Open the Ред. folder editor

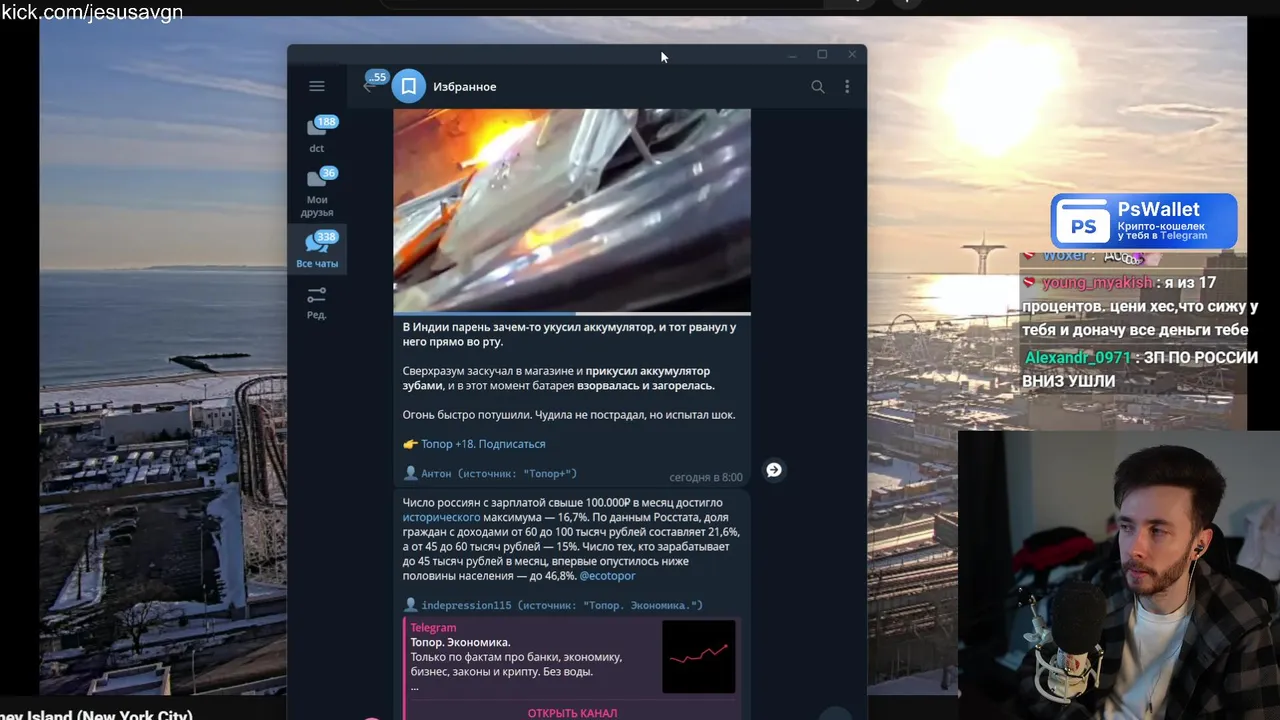pyautogui.click(x=317, y=303)
